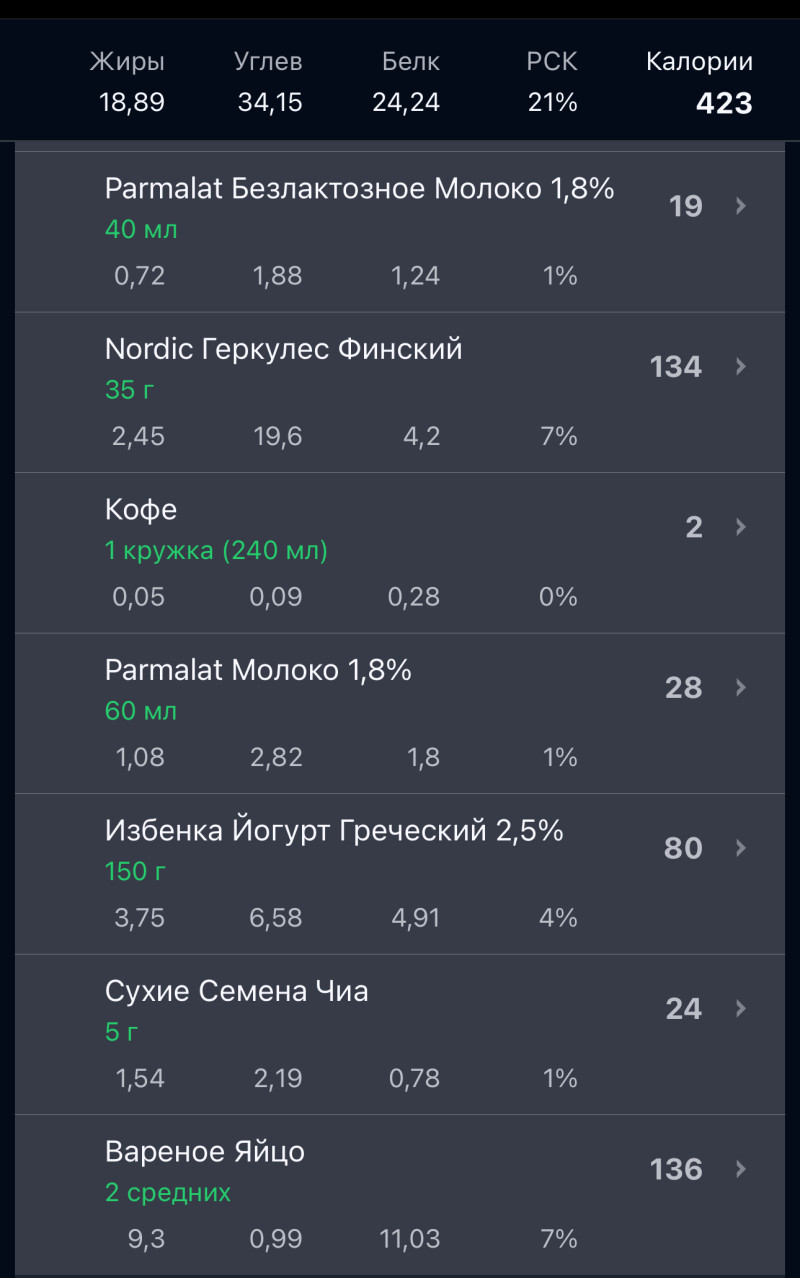Tap chevron beside Parmalat Безлактозное Молоко
Viewport: 800px width, 1278px height.
741,206
